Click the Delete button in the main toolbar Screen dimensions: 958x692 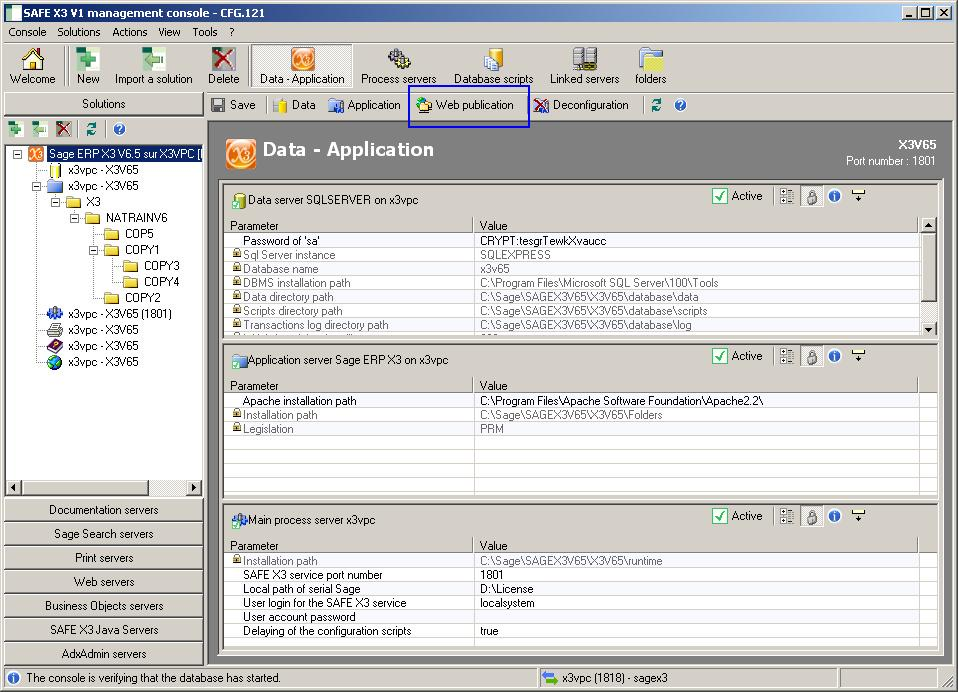click(224, 66)
